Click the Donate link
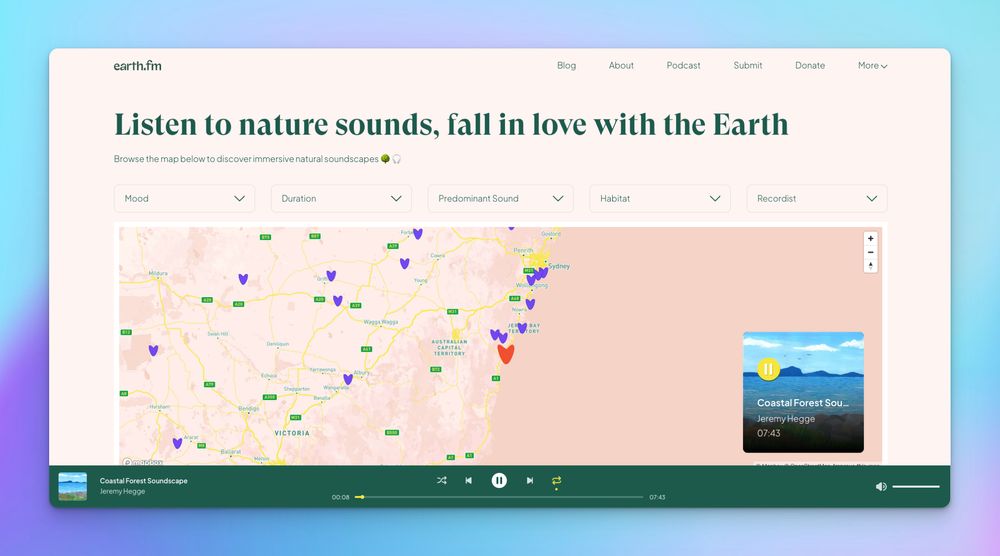Image resolution: width=1000 pixels, height=556 pixels. coord(810,66)
